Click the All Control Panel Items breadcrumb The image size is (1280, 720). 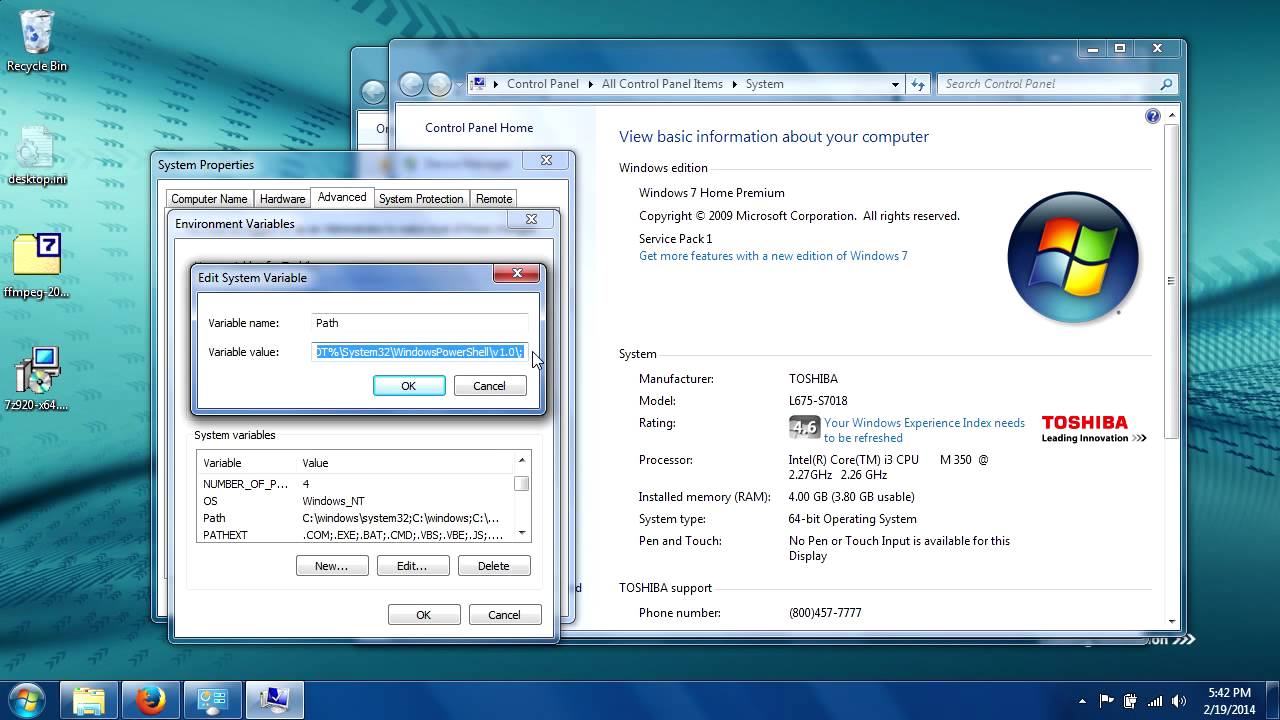[x=662, y=84]
